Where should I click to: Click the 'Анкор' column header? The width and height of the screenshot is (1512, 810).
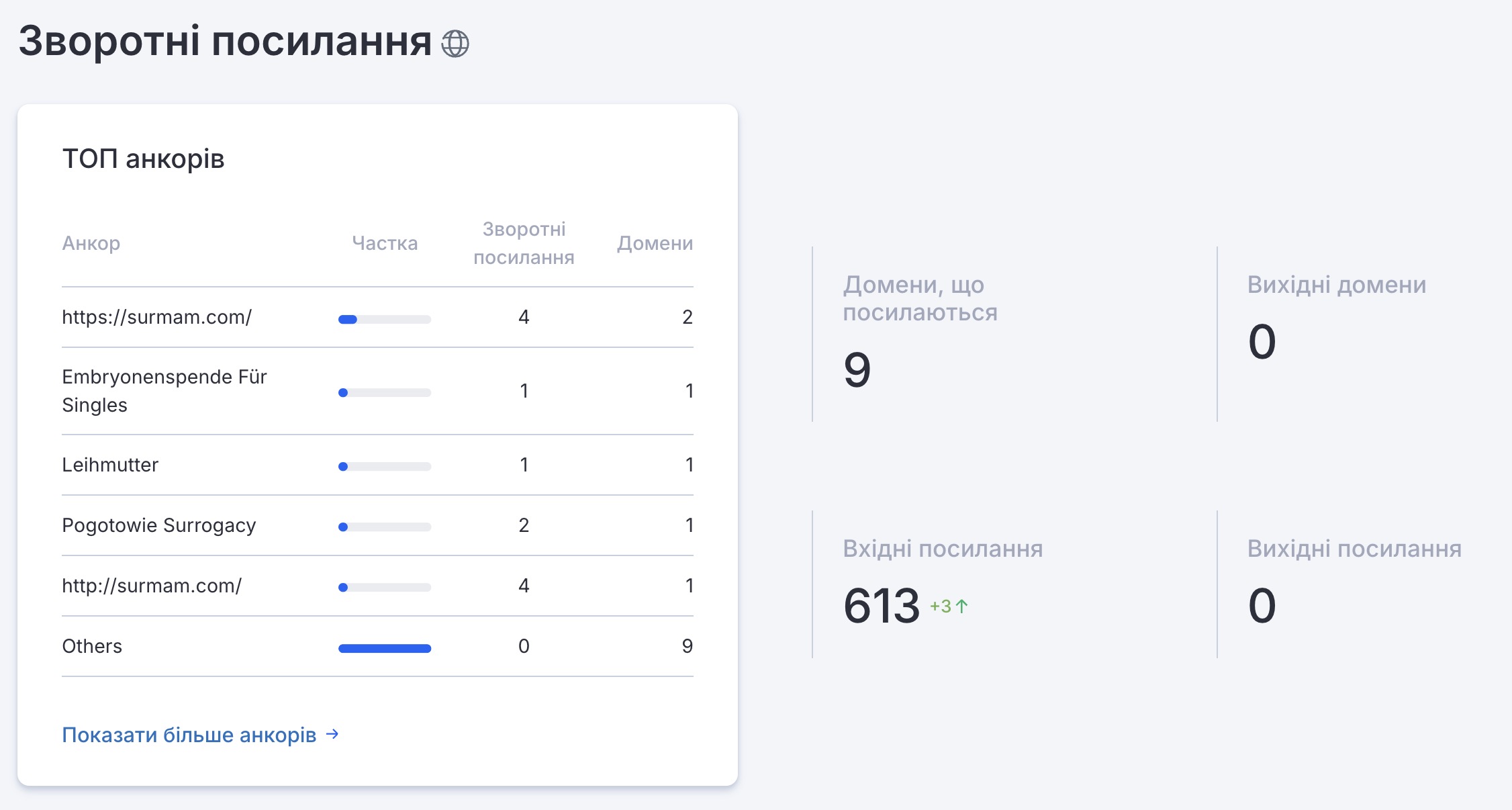[x=91, y=243]
